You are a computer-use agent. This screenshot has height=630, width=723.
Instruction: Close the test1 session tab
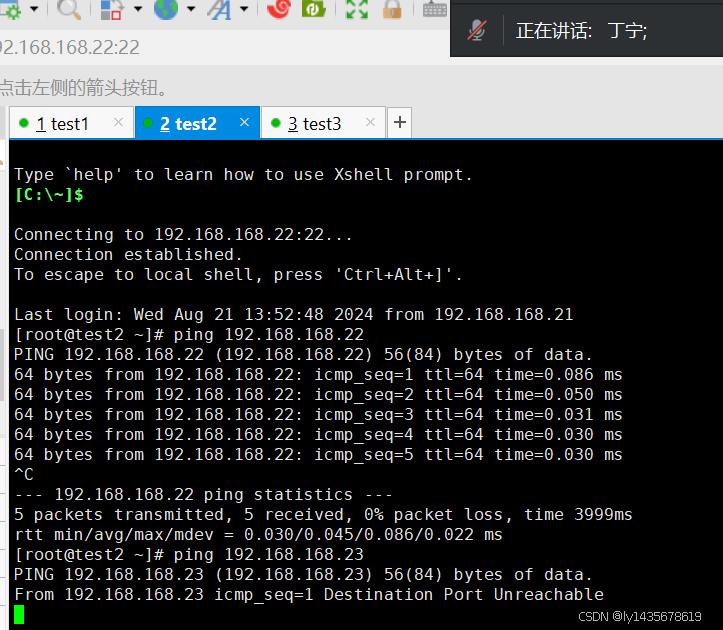119,122
